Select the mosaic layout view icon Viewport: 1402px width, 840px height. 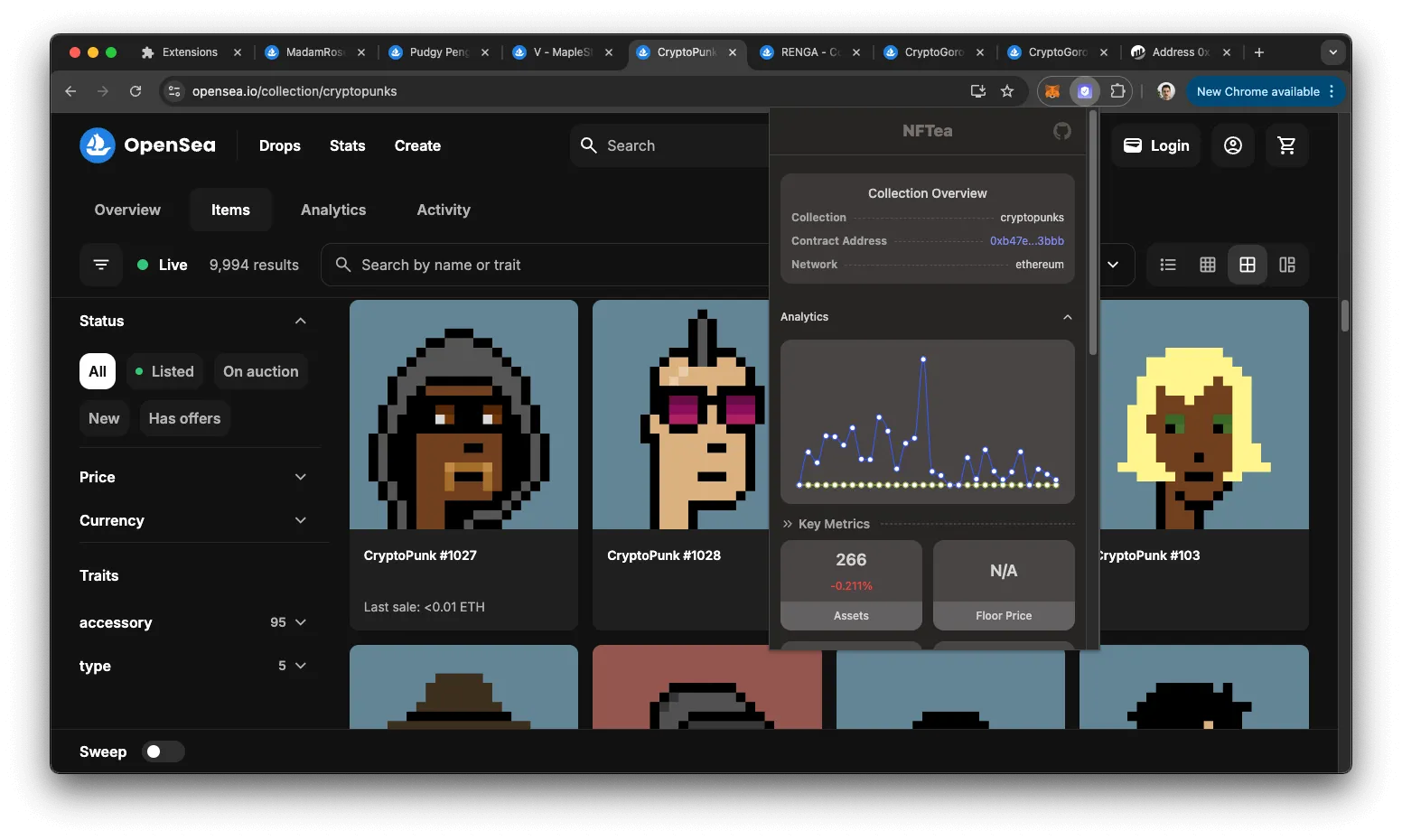pyautogui.click(x=1287, y=265)
